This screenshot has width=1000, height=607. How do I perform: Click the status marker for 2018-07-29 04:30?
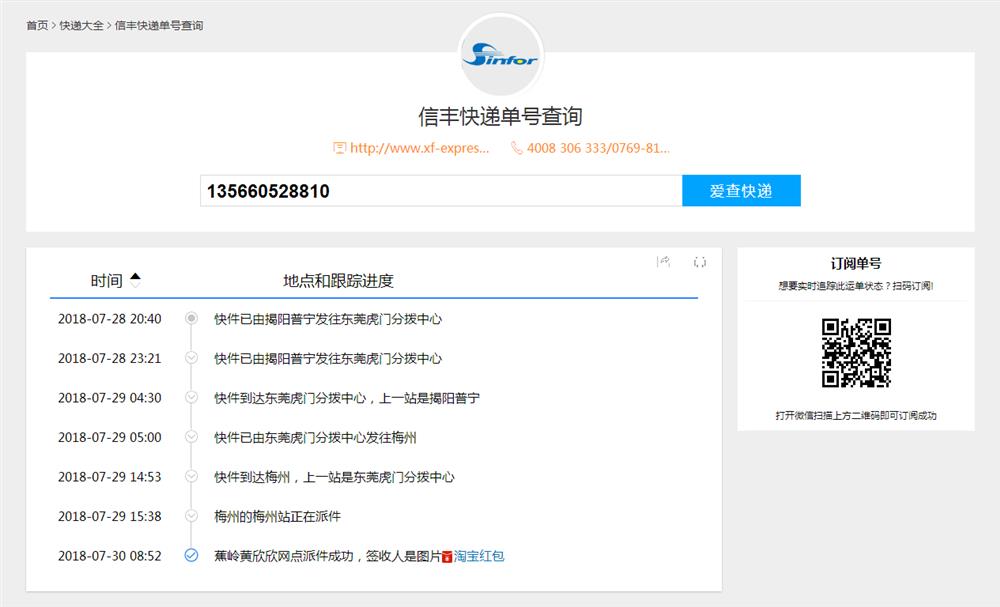[191, 397]
